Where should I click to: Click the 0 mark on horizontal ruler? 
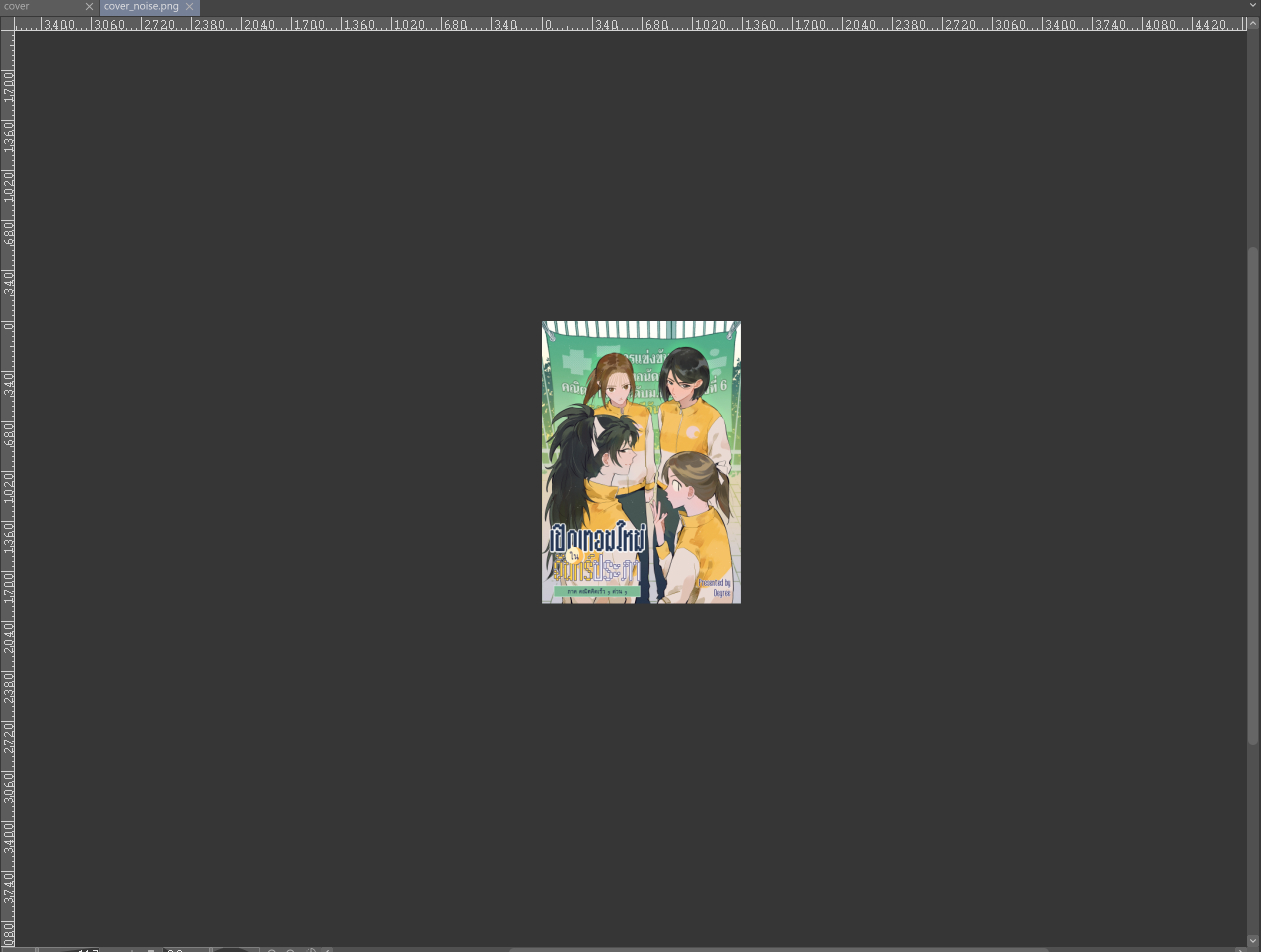pos(546,25)
